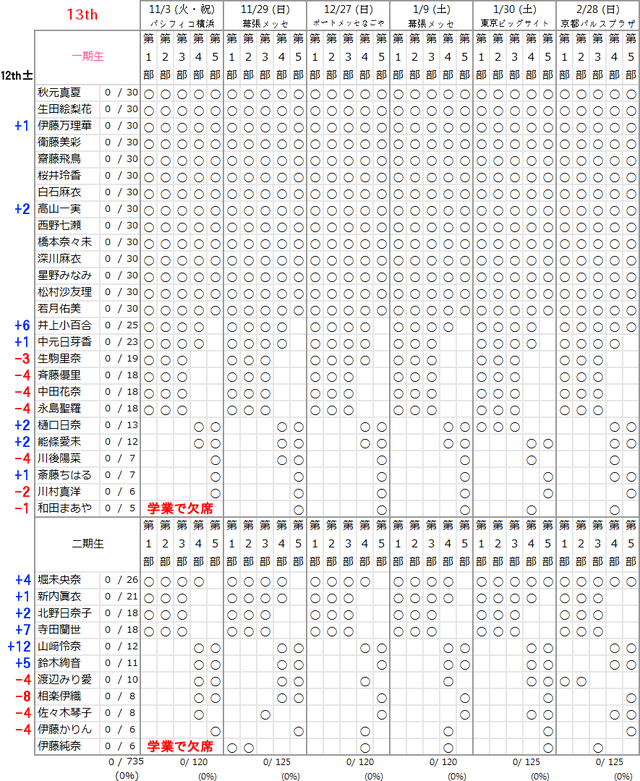Image resolution: width=640 pixels, height=781 pixels.
Task: Click member name "生田絵梨花"
Action: (x=65, y=109)
